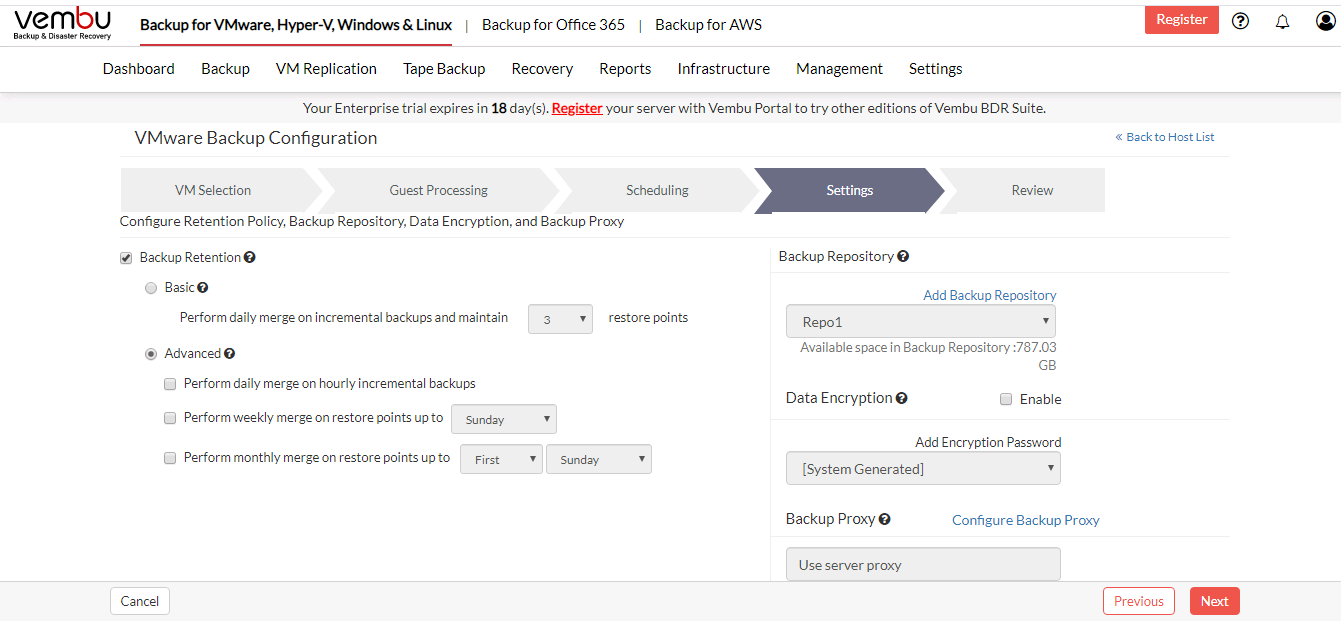Image resolution: width=1341 pixels, height=624 pixels.
Task: Open the help question mark icon in header
Action: coord(1240,21)
